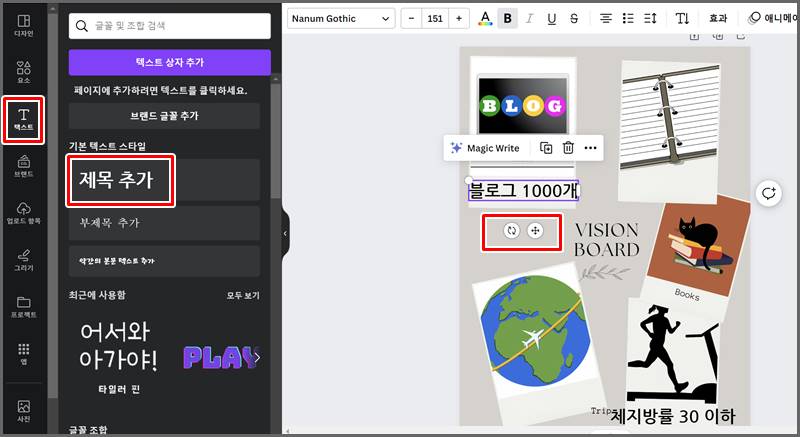Open the 프로젝트 projects folder
This screenshot has height=437, width=800.
[x=23, y=307]
